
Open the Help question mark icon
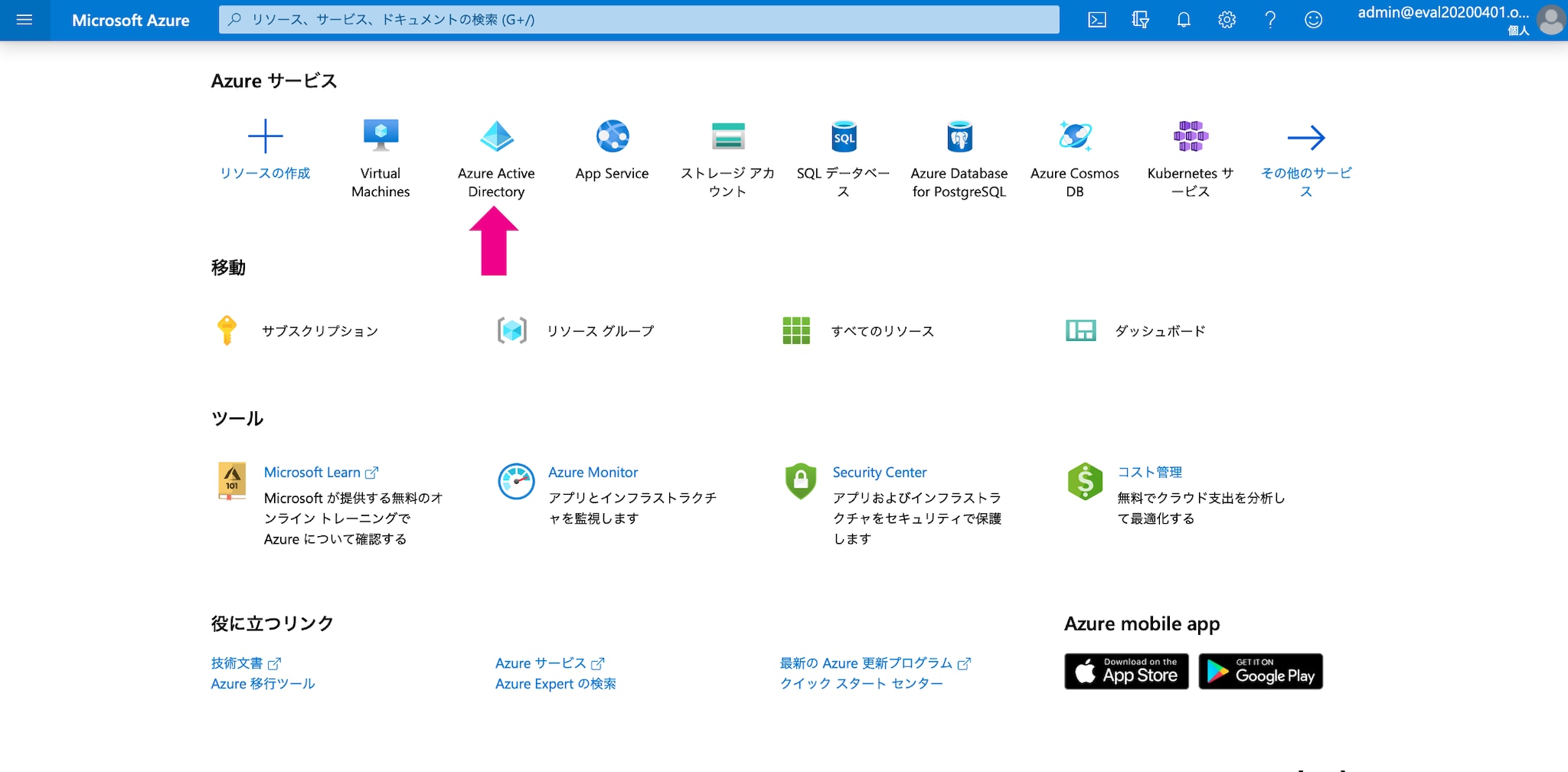point(1270,20)
